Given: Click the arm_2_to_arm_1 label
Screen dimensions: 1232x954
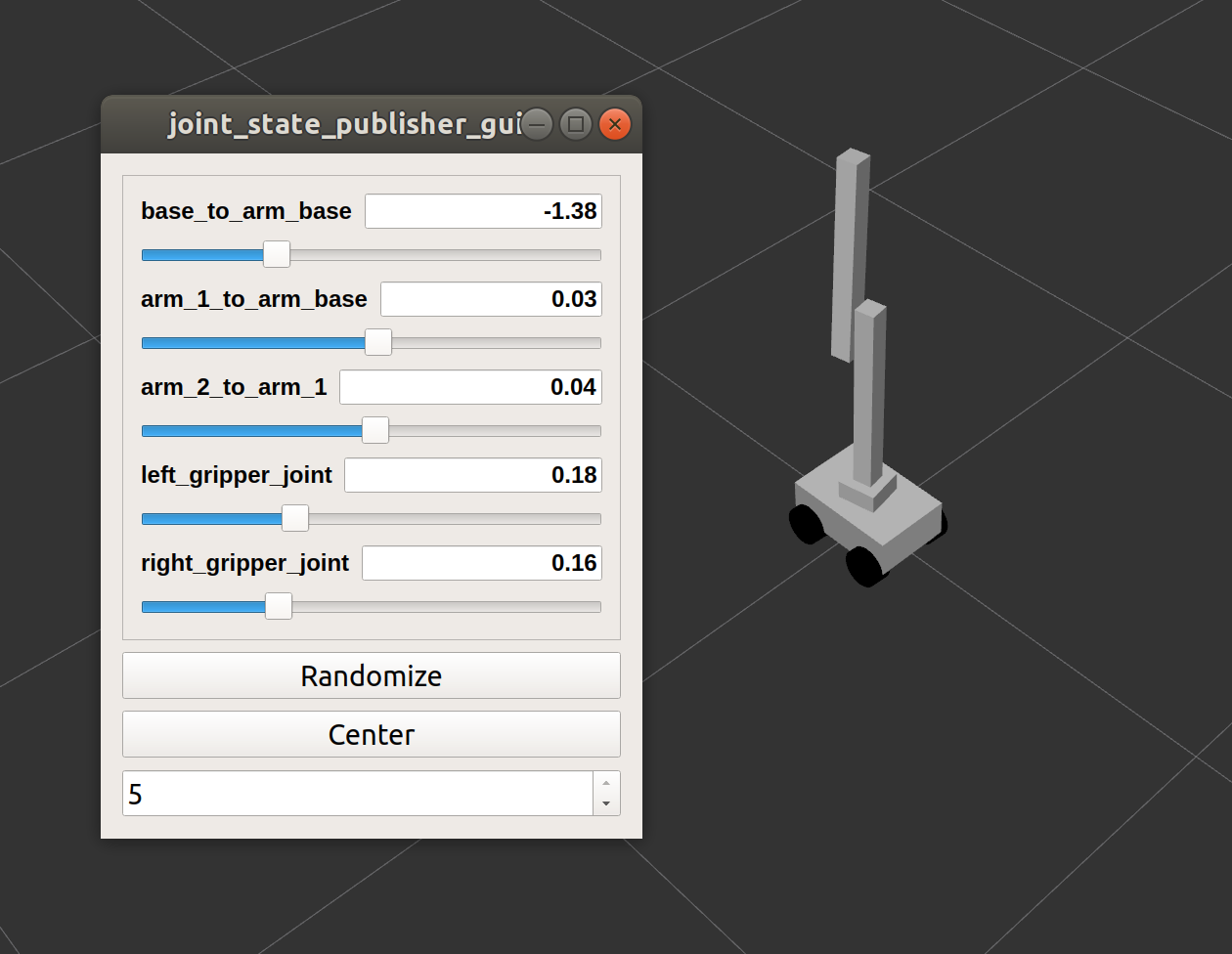Looking at the screenshot, I should 234,387.
